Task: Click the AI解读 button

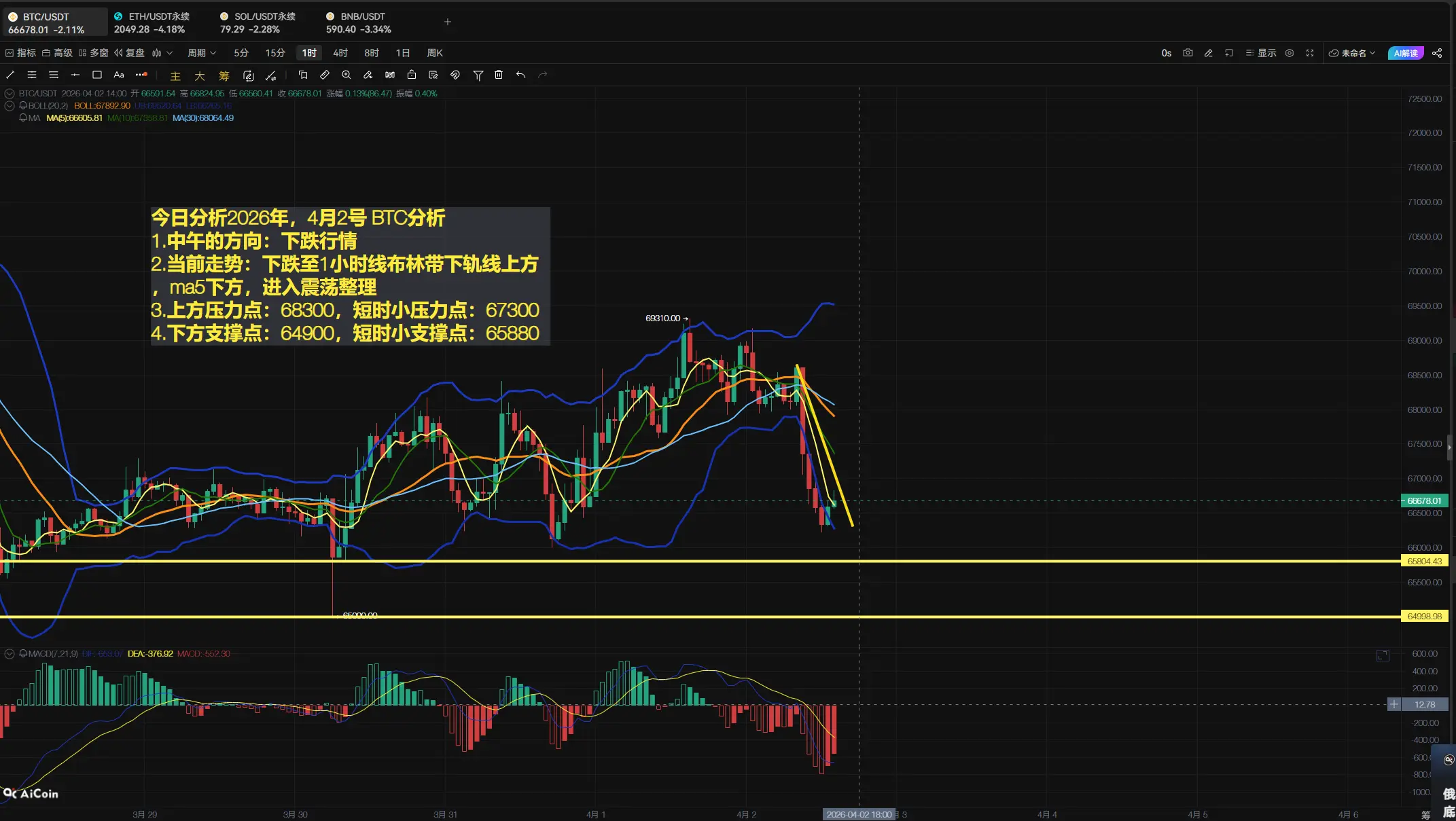Action: pyautogui.click(x=1405, y=53)
